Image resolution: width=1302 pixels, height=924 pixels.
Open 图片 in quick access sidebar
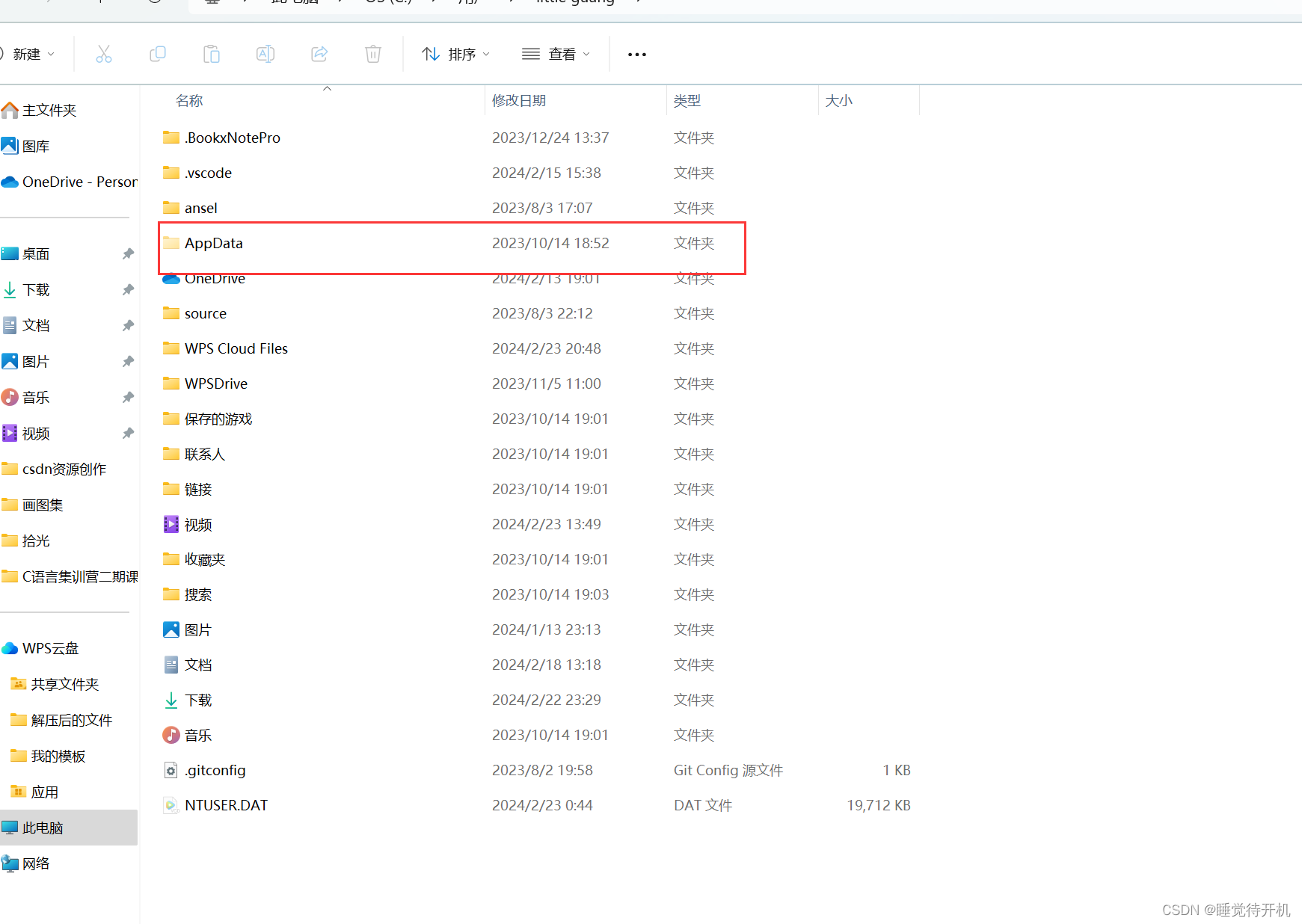[x=25, y=361]
